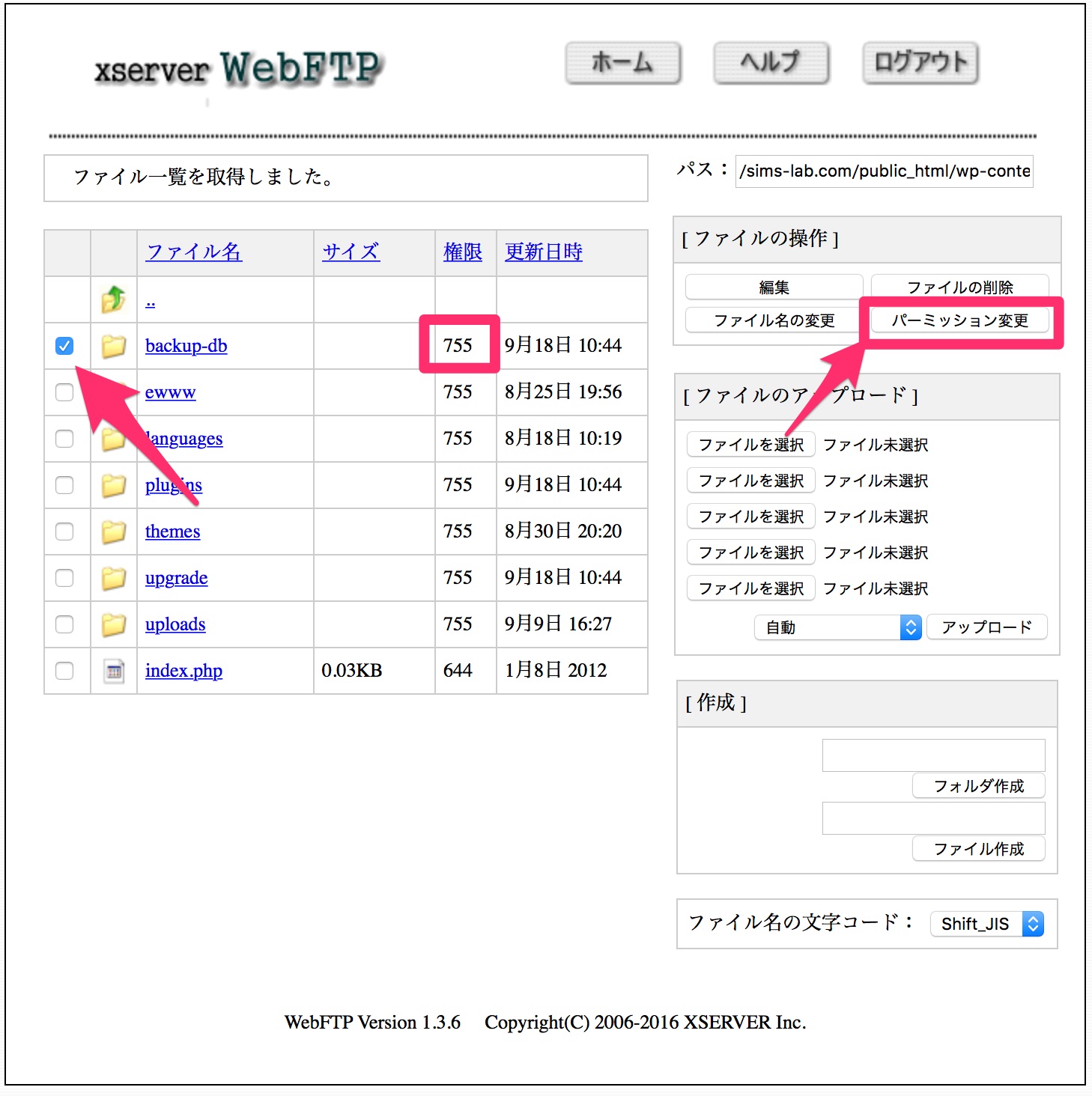
Task: Click the fourth ファイルを選択 button
Action: pyautogui.click(x=751, y=552)
